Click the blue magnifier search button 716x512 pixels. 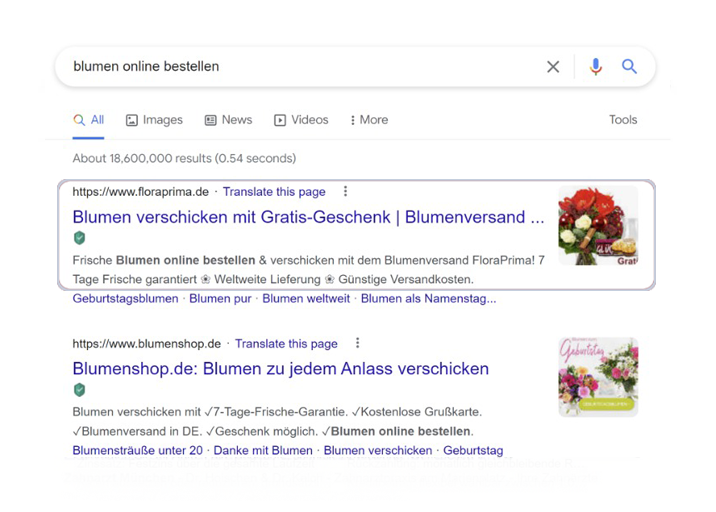[x=629, y=67]
